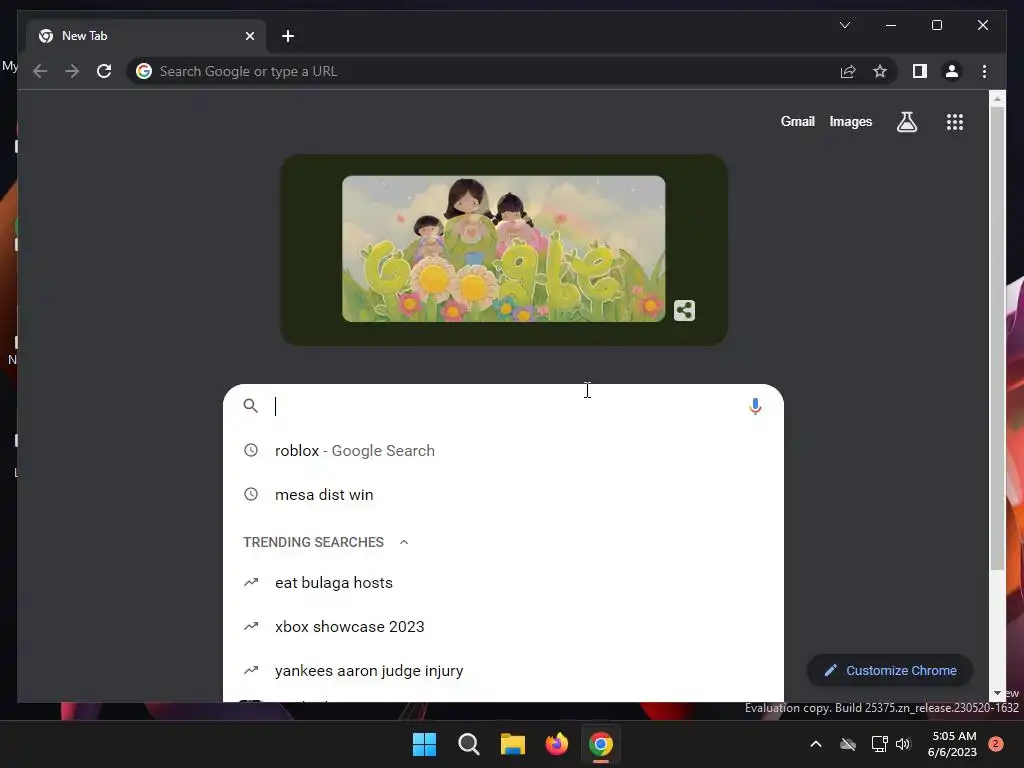
Task: Open the Chrome side panel
Action: [x=920, y=71]
